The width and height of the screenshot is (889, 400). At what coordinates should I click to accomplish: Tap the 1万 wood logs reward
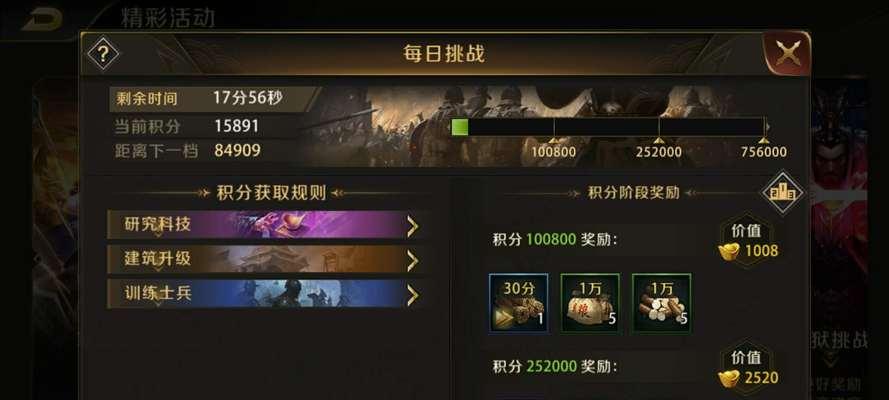point(661,303)
